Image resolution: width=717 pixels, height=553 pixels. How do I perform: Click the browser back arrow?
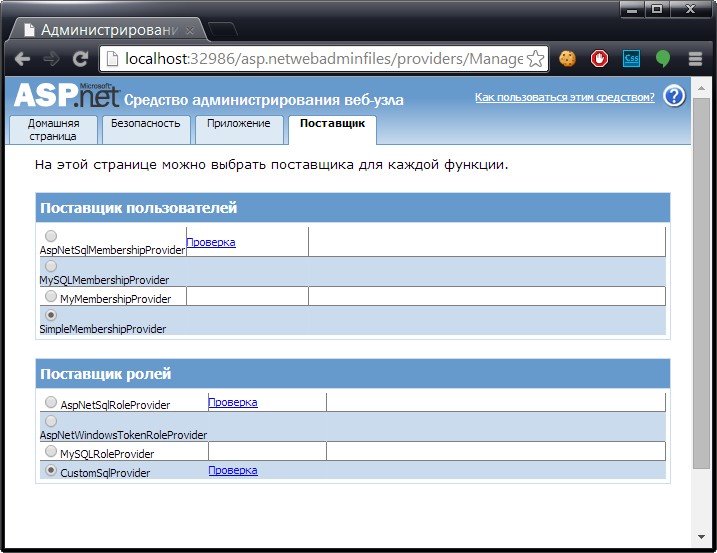22,59
